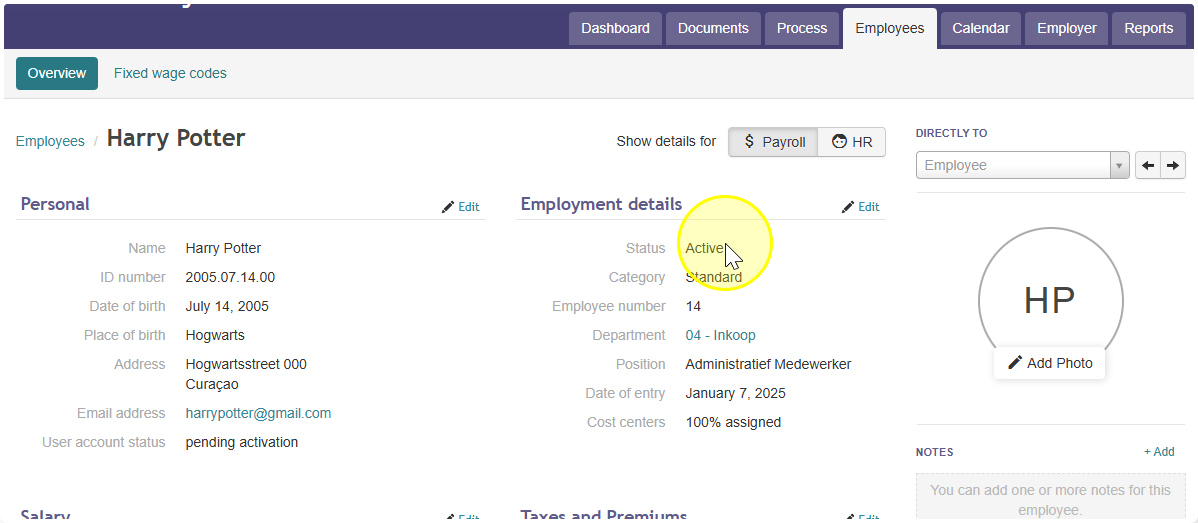
Task: Open the Reports tab
Action: (x=1149, y=29)
